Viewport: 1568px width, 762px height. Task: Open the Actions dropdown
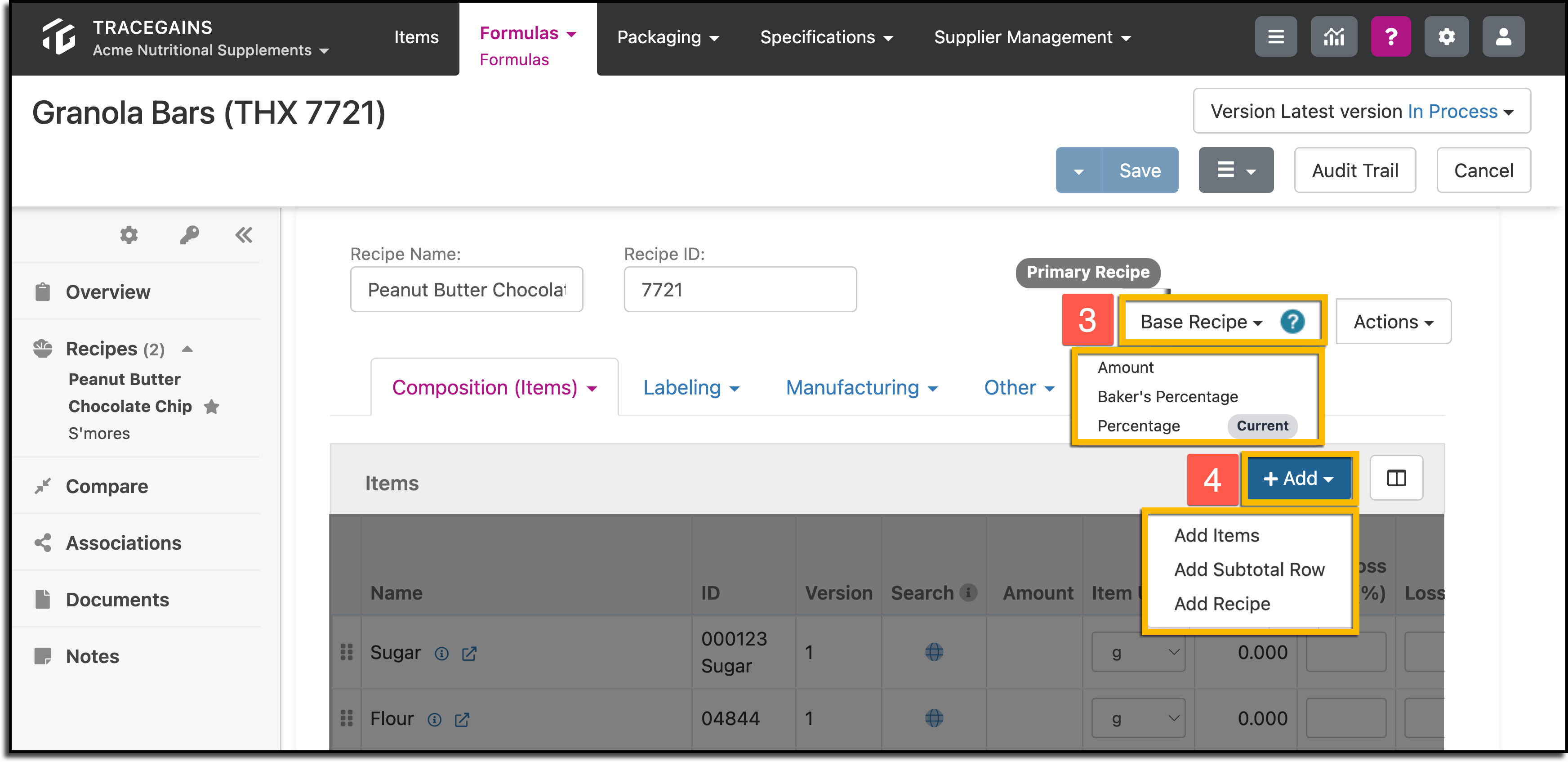pyautogui.click(x=1393, y=322)
